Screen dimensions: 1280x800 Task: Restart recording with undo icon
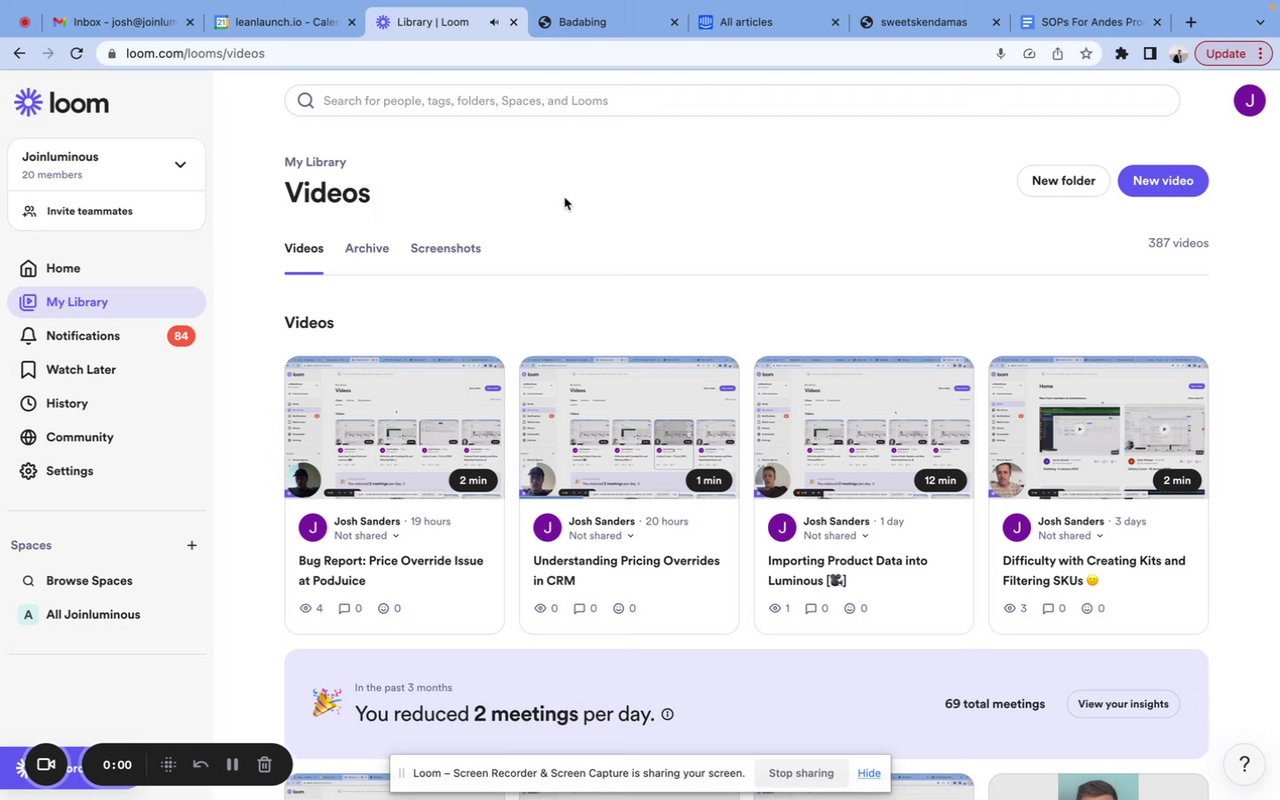point(200,765)
